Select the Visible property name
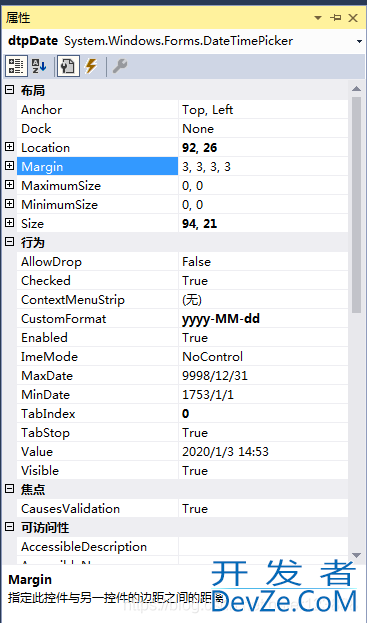This screenshot has height=623, width=367. (40, 471)
